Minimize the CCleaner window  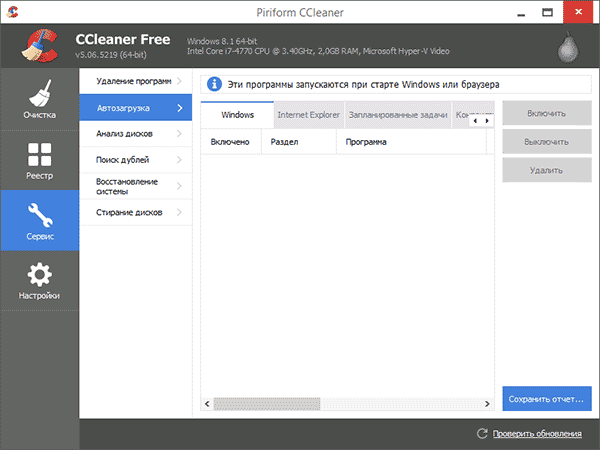pyautogui.click(x=521, y=13)
